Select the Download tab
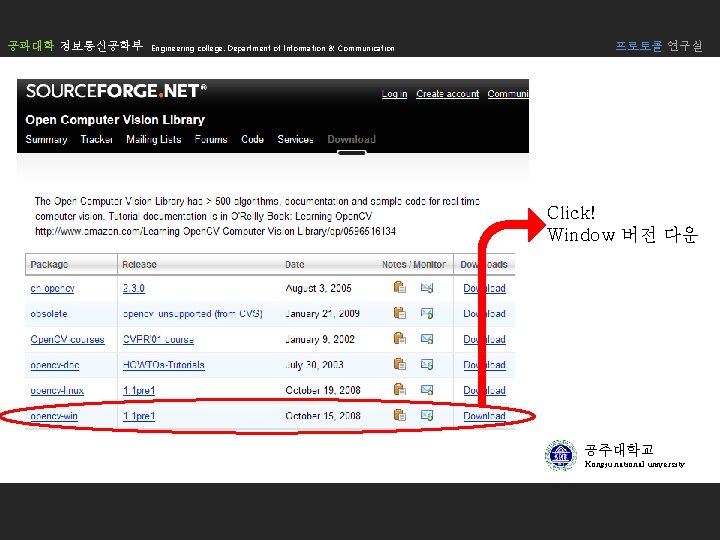This screenshot has width=720, height=540. 352,139
